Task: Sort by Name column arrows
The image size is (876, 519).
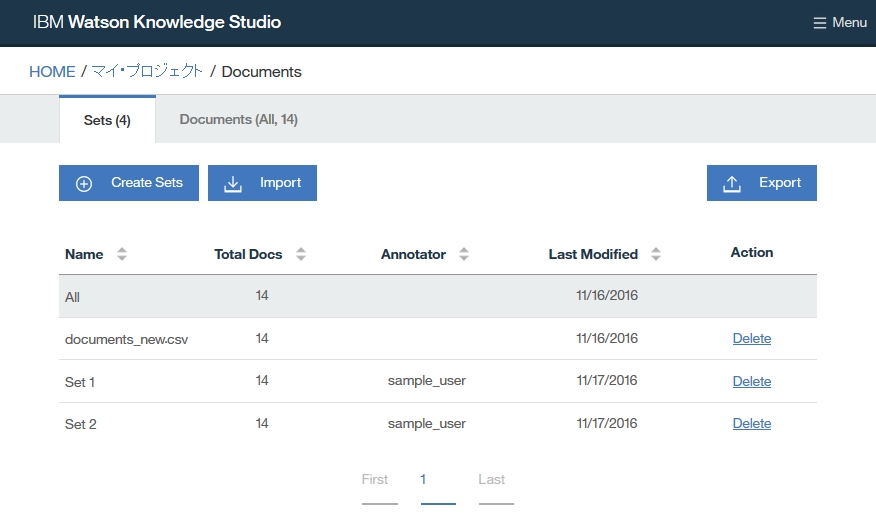Action: (122, 254)
